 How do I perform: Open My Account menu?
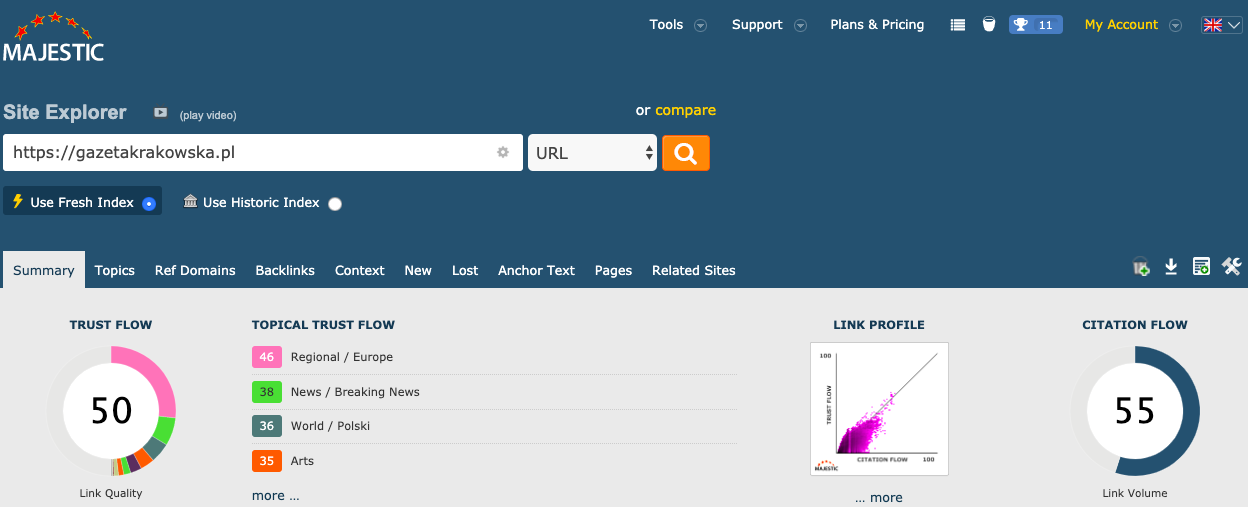coord(1121,25)
